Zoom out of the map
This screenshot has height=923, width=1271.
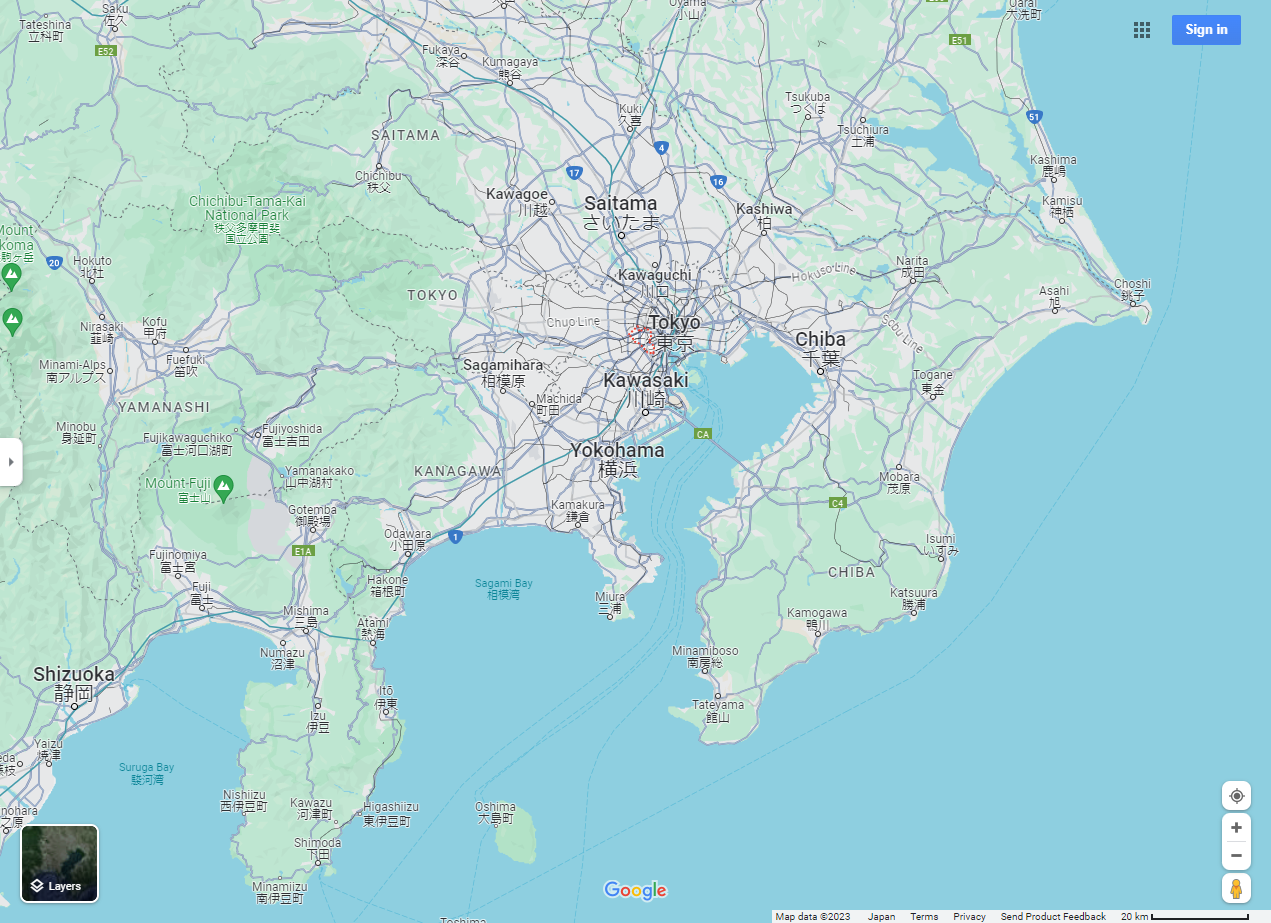(x=1236, y=856)
